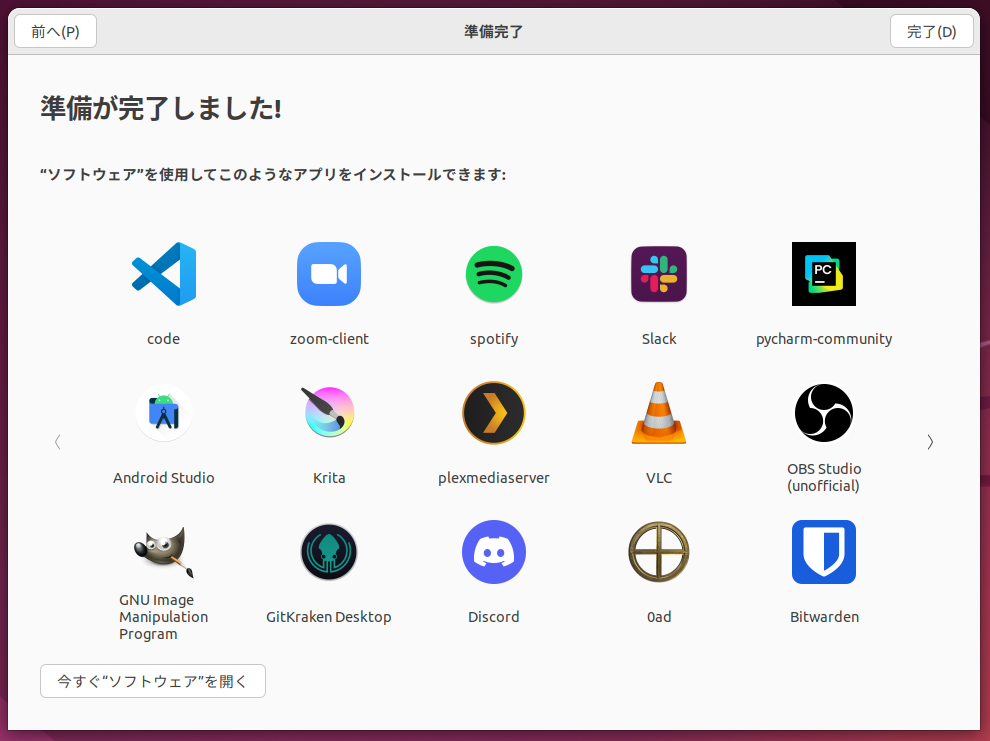Open the Spotify app icon
The image size is (990, 741).
pyautogui.click(x=494, y=274)
